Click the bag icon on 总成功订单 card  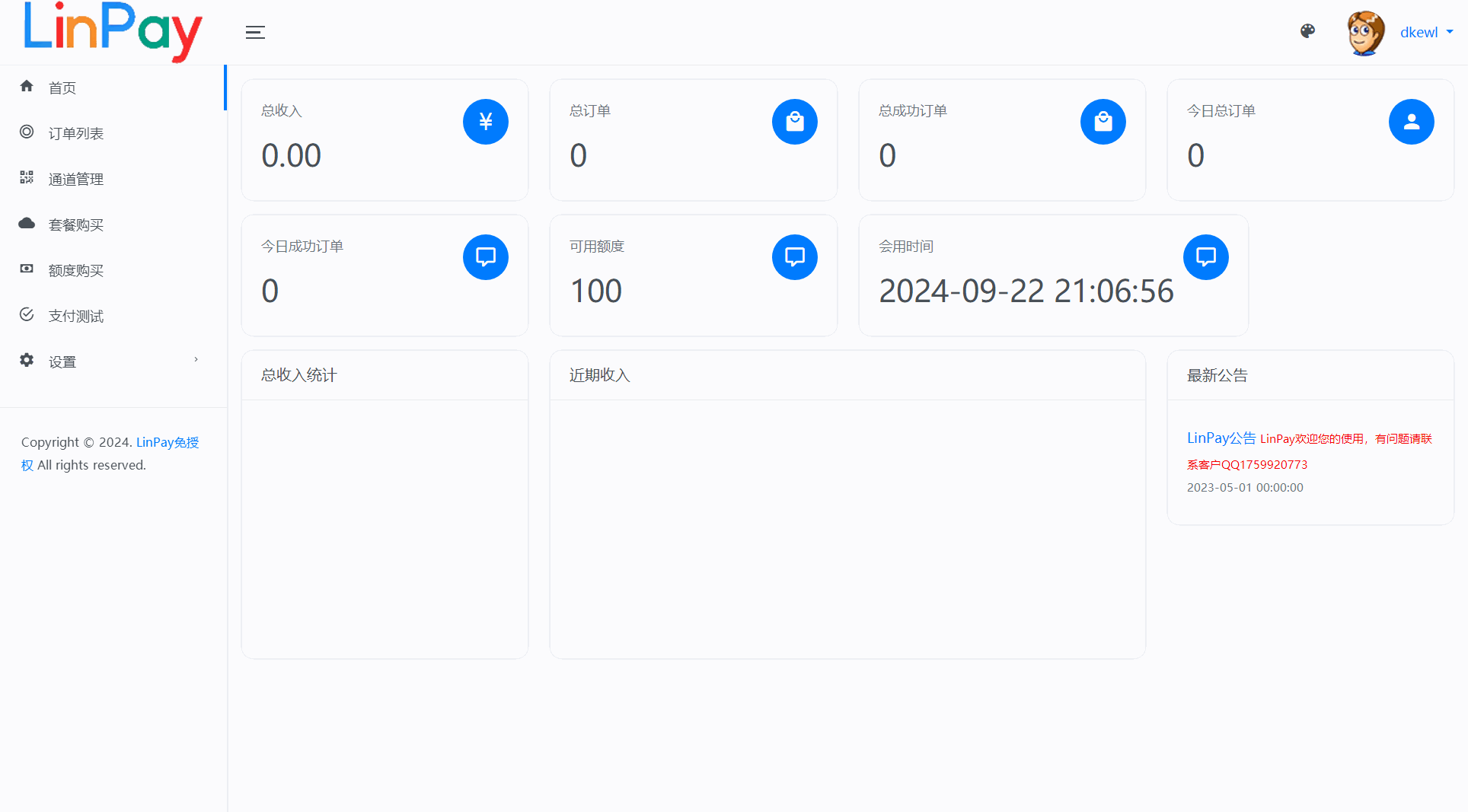coord(1103,122)
